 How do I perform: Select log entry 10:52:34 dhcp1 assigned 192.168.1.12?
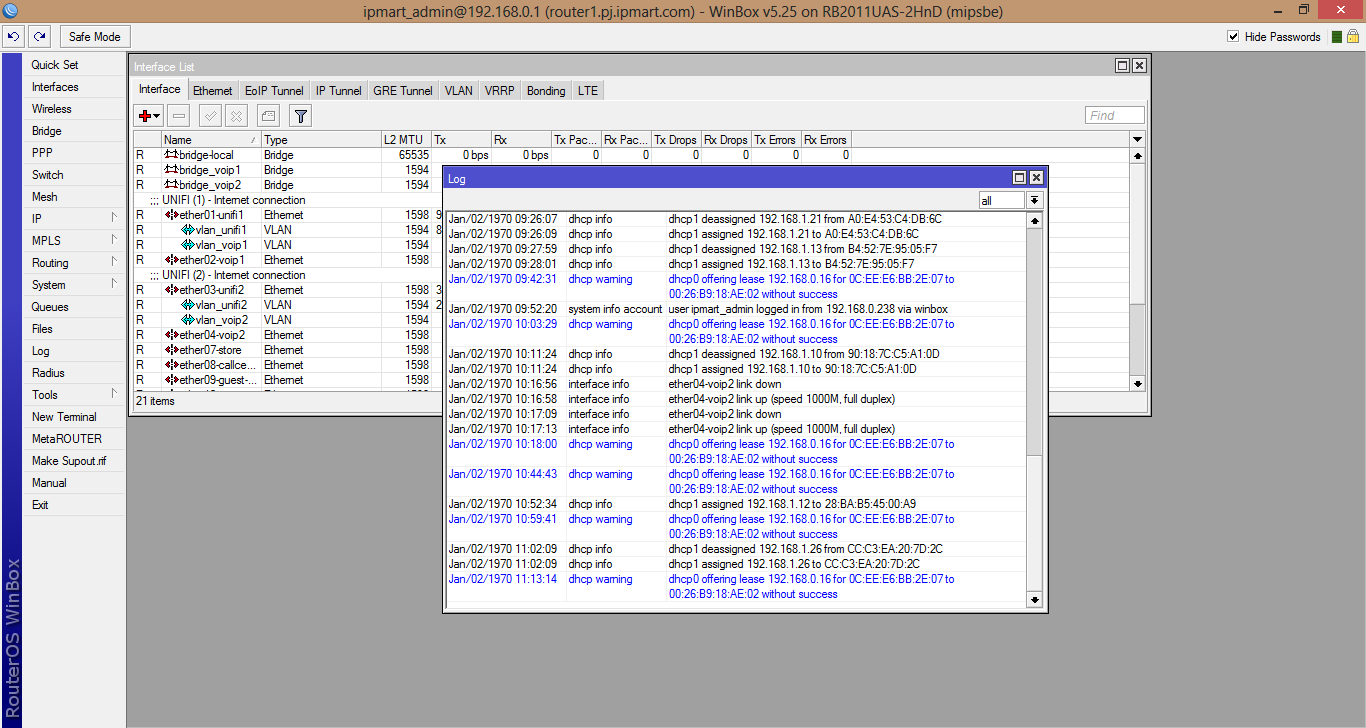click(736, 504)
